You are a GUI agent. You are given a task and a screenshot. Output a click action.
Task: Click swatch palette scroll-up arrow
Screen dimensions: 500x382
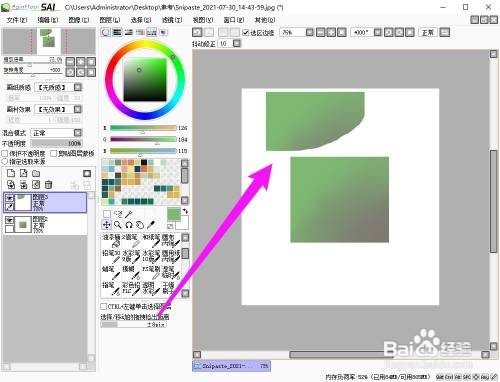184,163
